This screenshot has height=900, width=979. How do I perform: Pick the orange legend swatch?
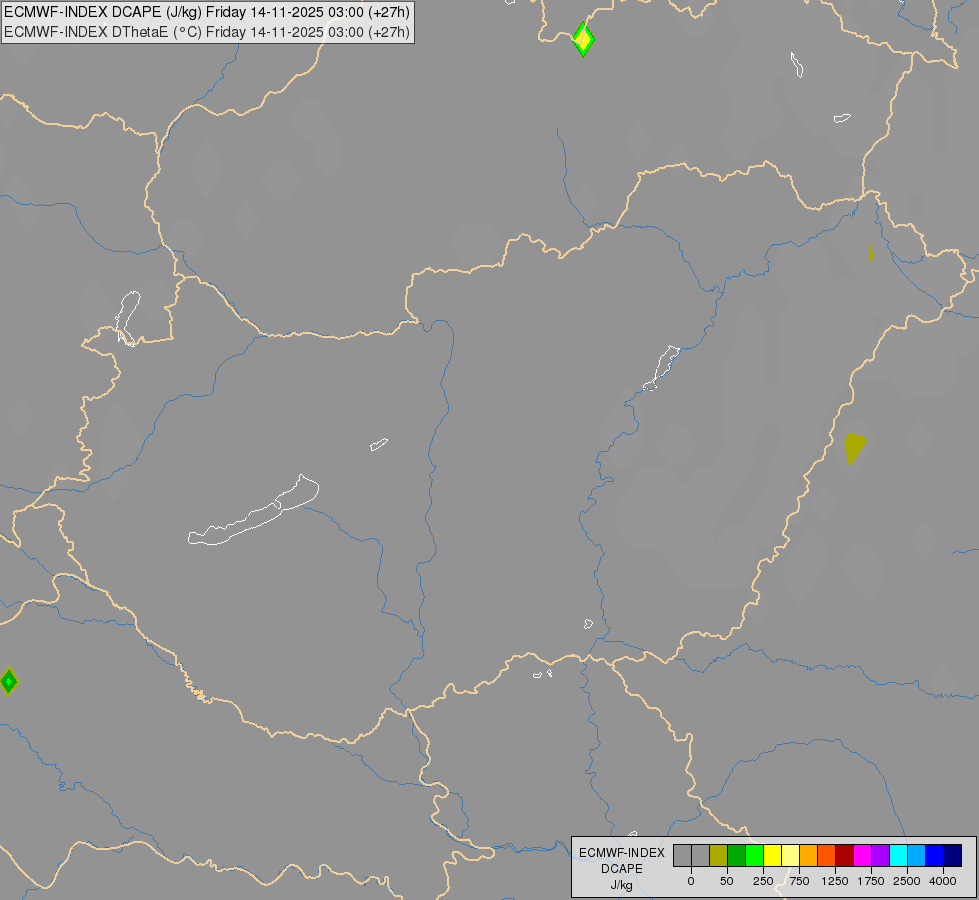(x=809, y=855)
